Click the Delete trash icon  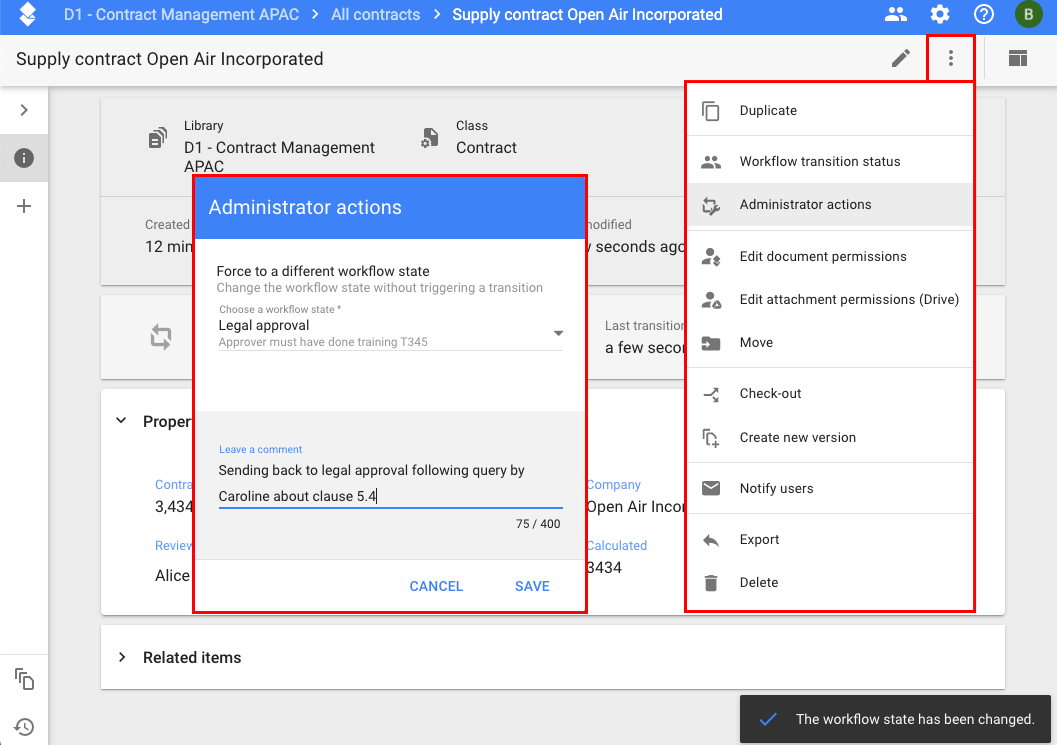711,583
